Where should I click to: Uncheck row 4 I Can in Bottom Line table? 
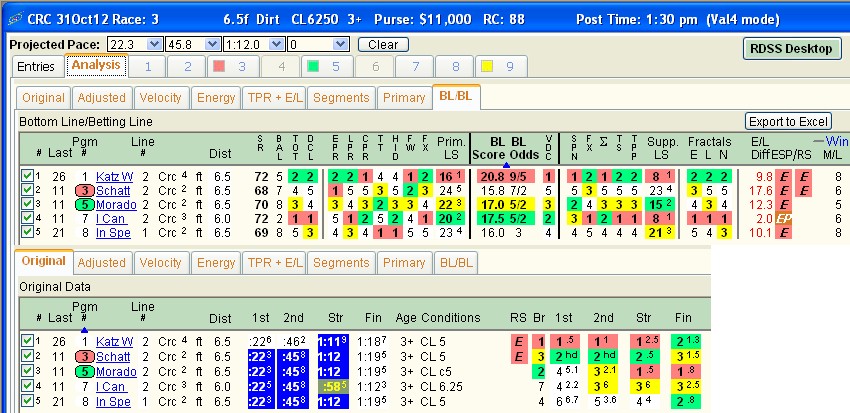(x=27, y=219)
